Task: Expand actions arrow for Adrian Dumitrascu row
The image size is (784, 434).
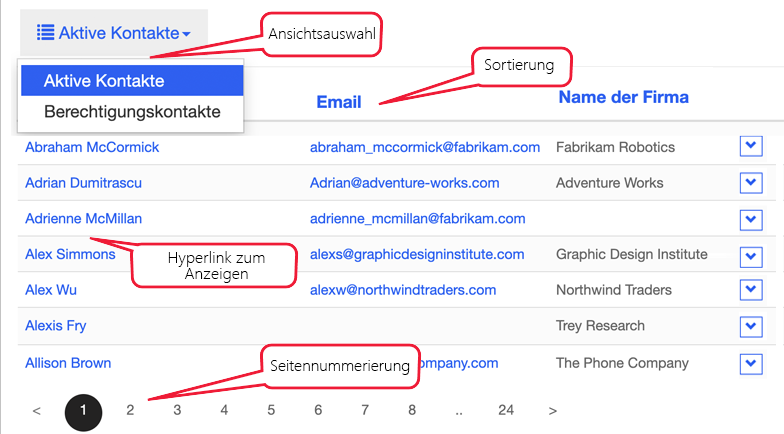Action: coord(751,183)
